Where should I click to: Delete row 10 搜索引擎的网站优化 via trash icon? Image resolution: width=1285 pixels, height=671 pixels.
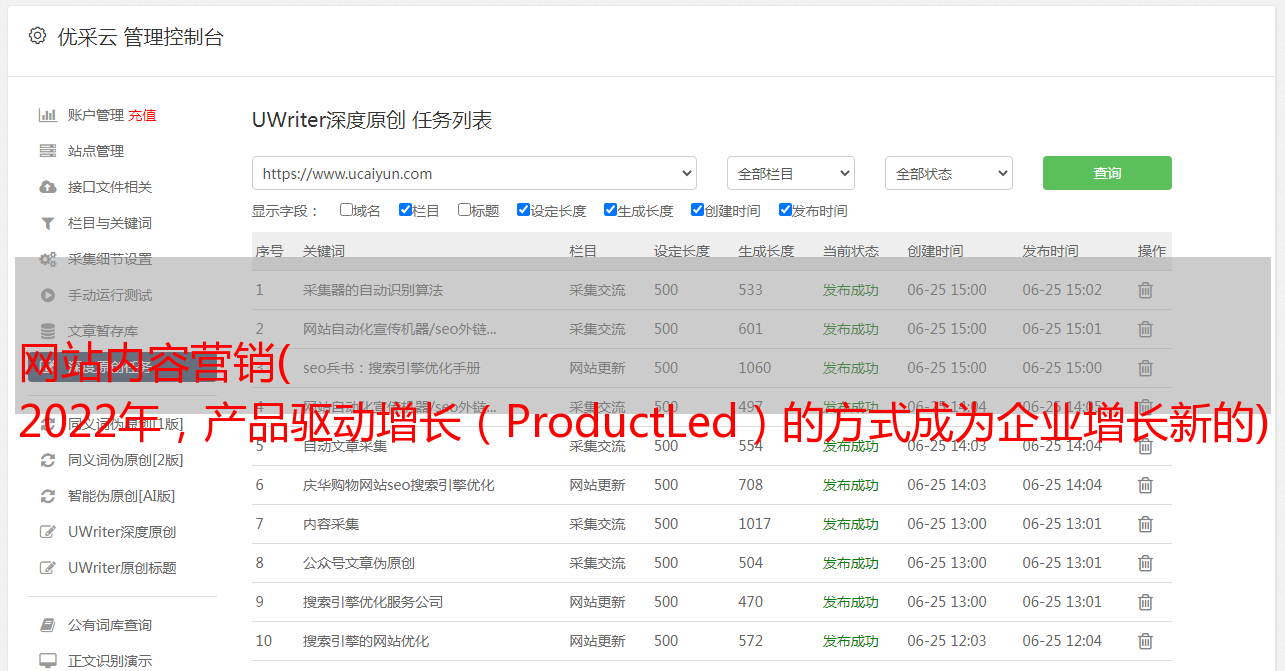coord(1145,641)
